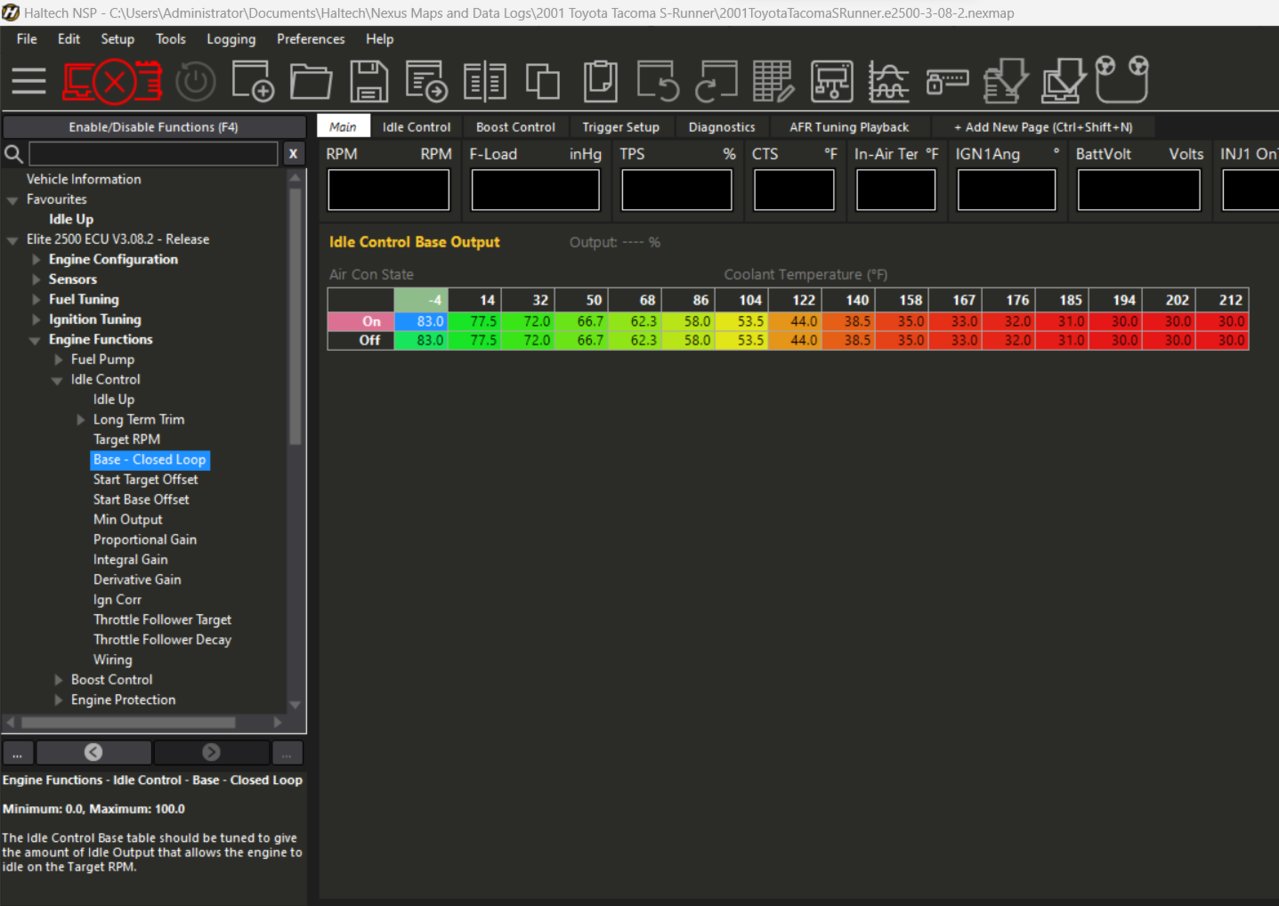
Task: Switch to the Trigger Setup tab
Action: click(x=621, y=127)
